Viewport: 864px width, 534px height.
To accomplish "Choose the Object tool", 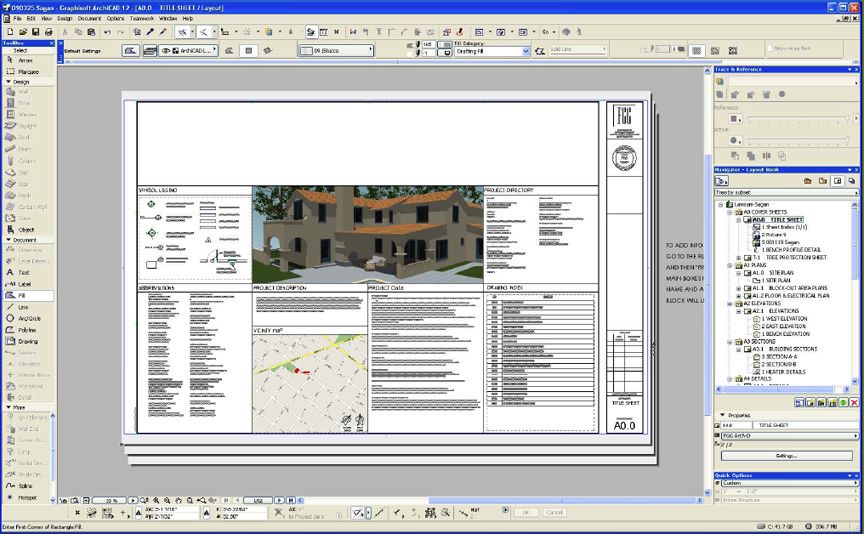I will pos(26,229).
